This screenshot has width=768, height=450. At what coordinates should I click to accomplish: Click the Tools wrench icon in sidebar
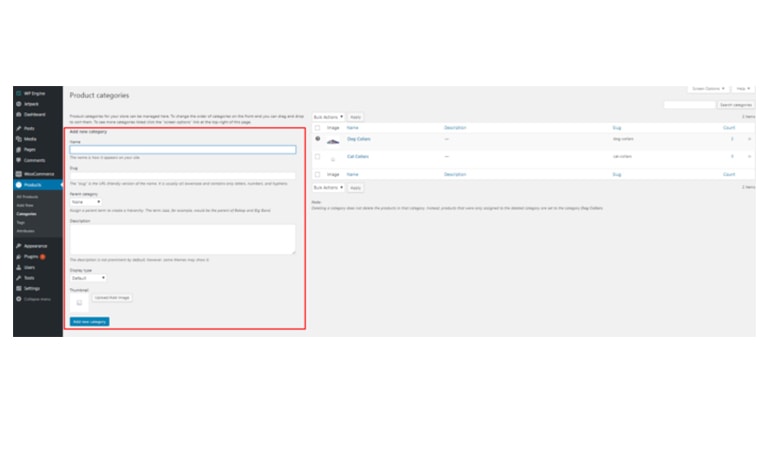click(x=19, y=278)
